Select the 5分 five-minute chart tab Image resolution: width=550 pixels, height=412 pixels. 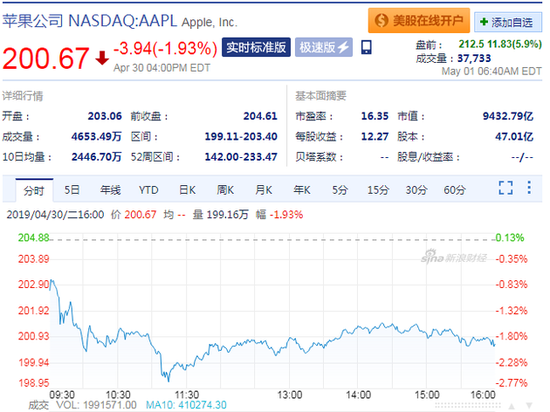340,190
